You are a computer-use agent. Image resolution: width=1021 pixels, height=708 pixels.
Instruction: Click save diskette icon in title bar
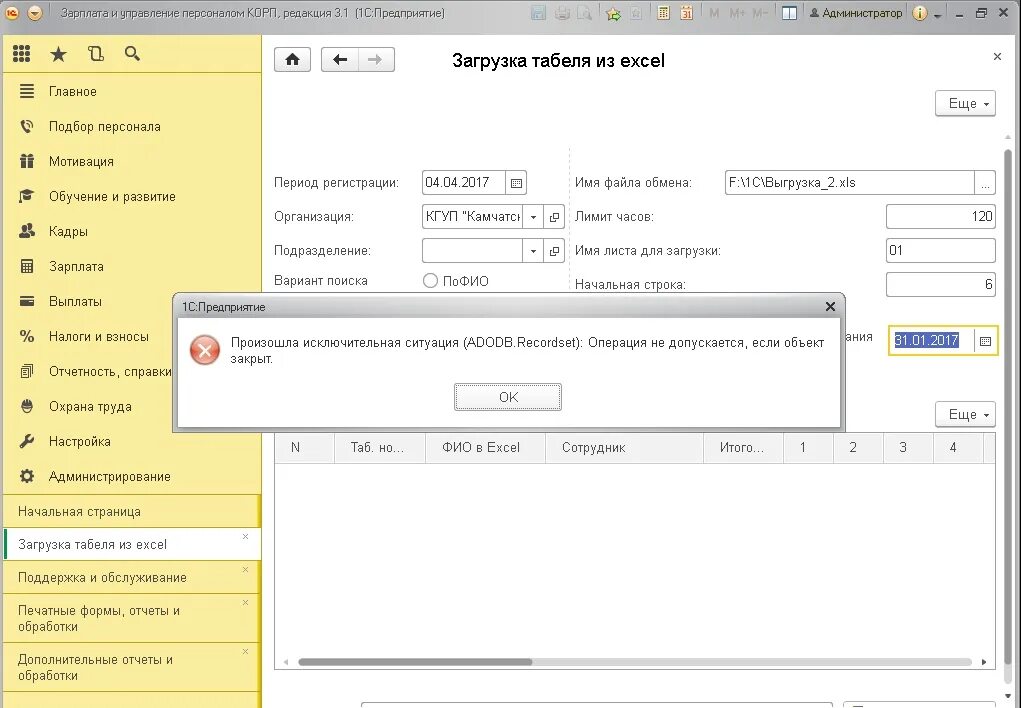click(538, 13)
